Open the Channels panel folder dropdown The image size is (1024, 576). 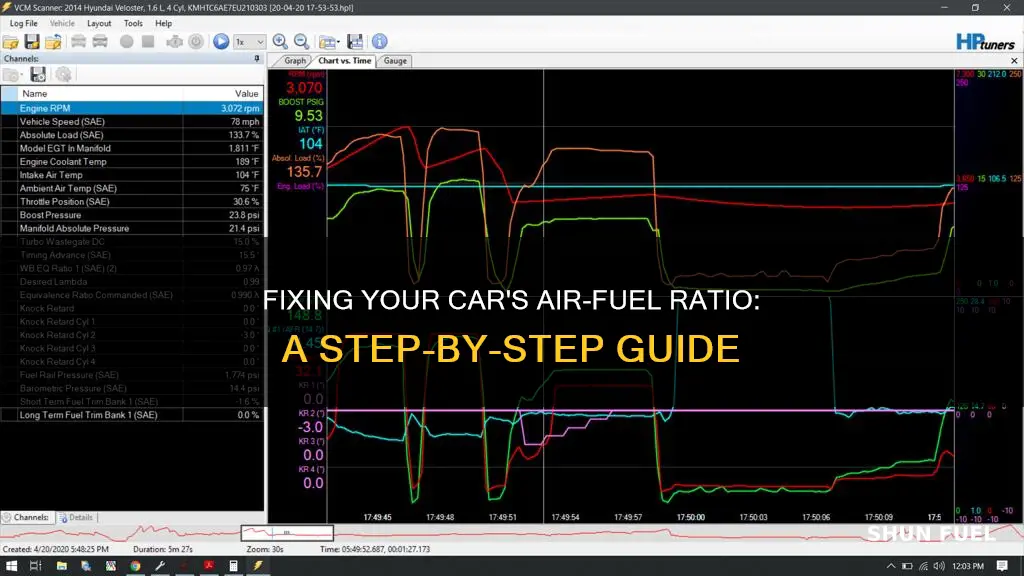tap(12, 74)
